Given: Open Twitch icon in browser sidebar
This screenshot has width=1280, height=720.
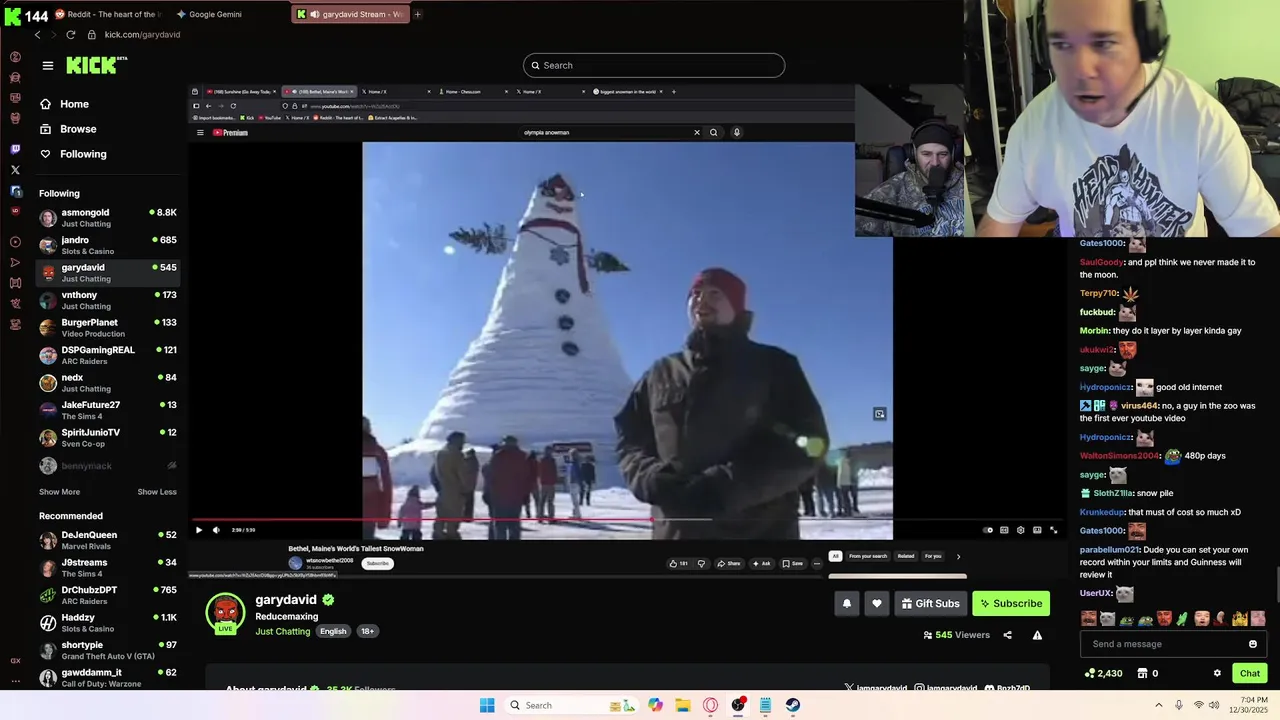Looking at the screenshot, I should (x=15, y=150).
